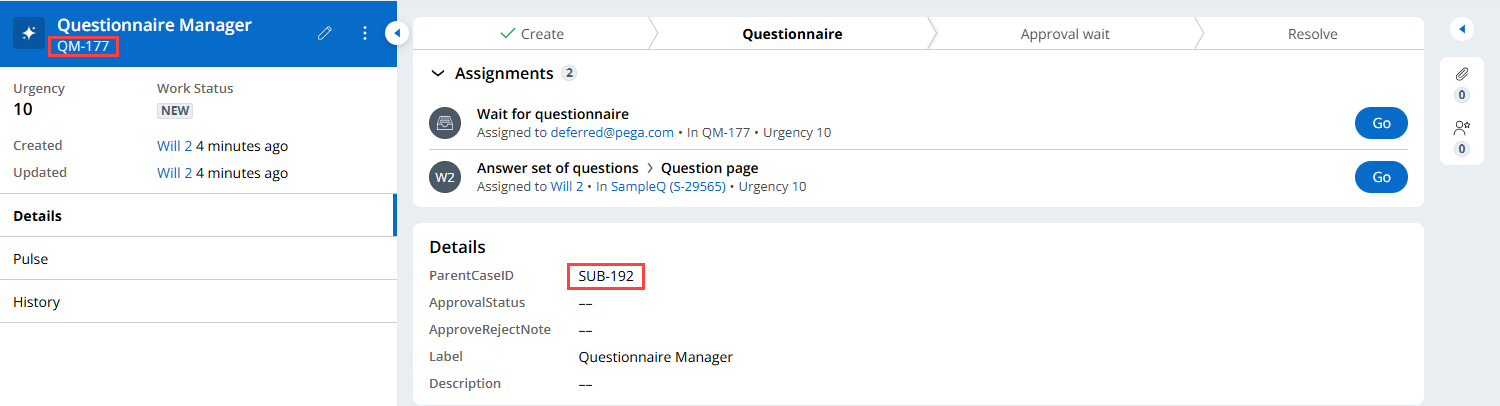Select the Details tab
This screenshot has width=1500, height=406.
point(37,216)
